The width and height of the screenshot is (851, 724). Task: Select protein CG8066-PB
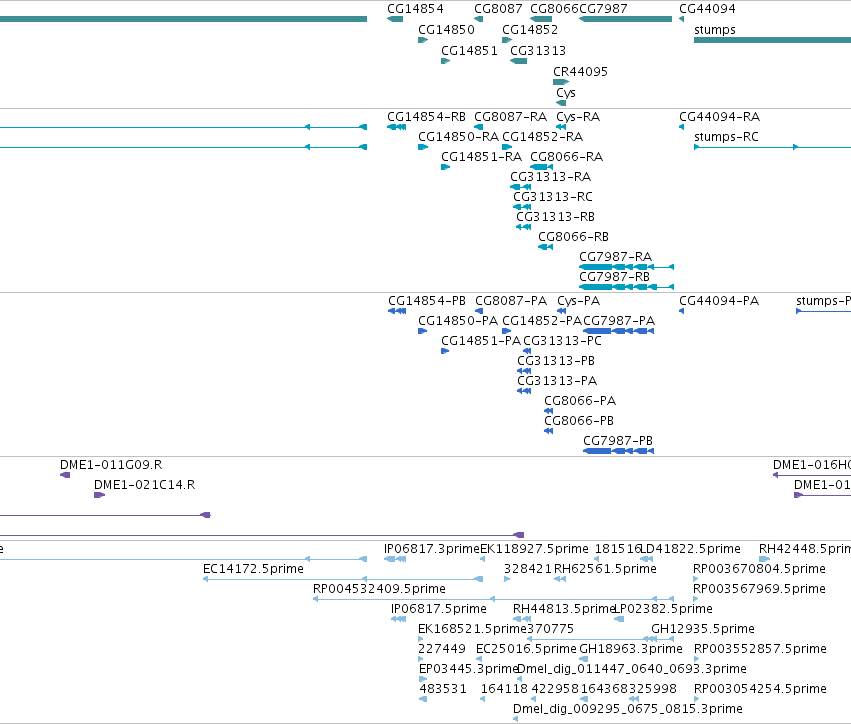click(579, 421)
